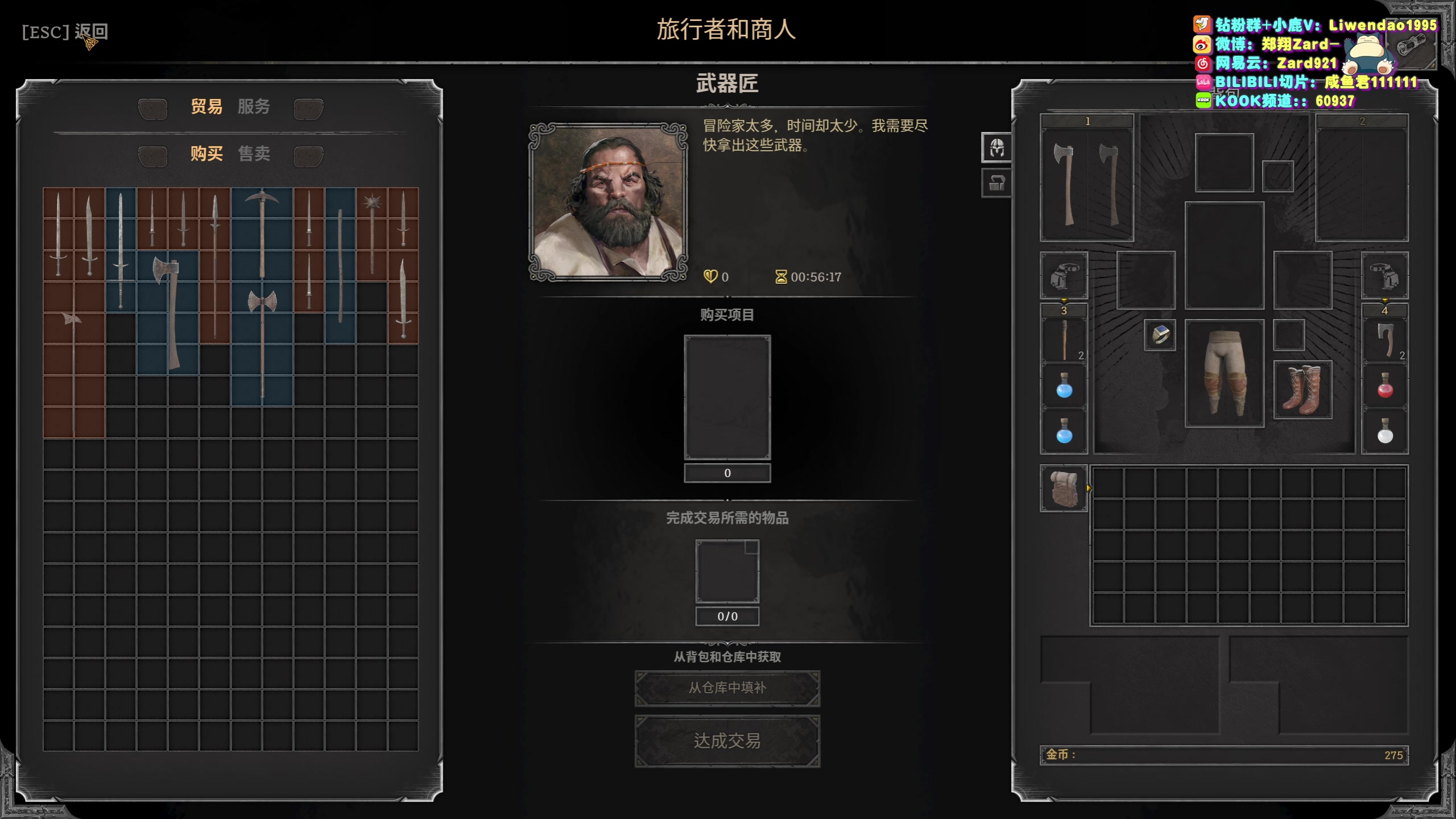
Task: Click the red health potion slot
Action: point(1385,386)
